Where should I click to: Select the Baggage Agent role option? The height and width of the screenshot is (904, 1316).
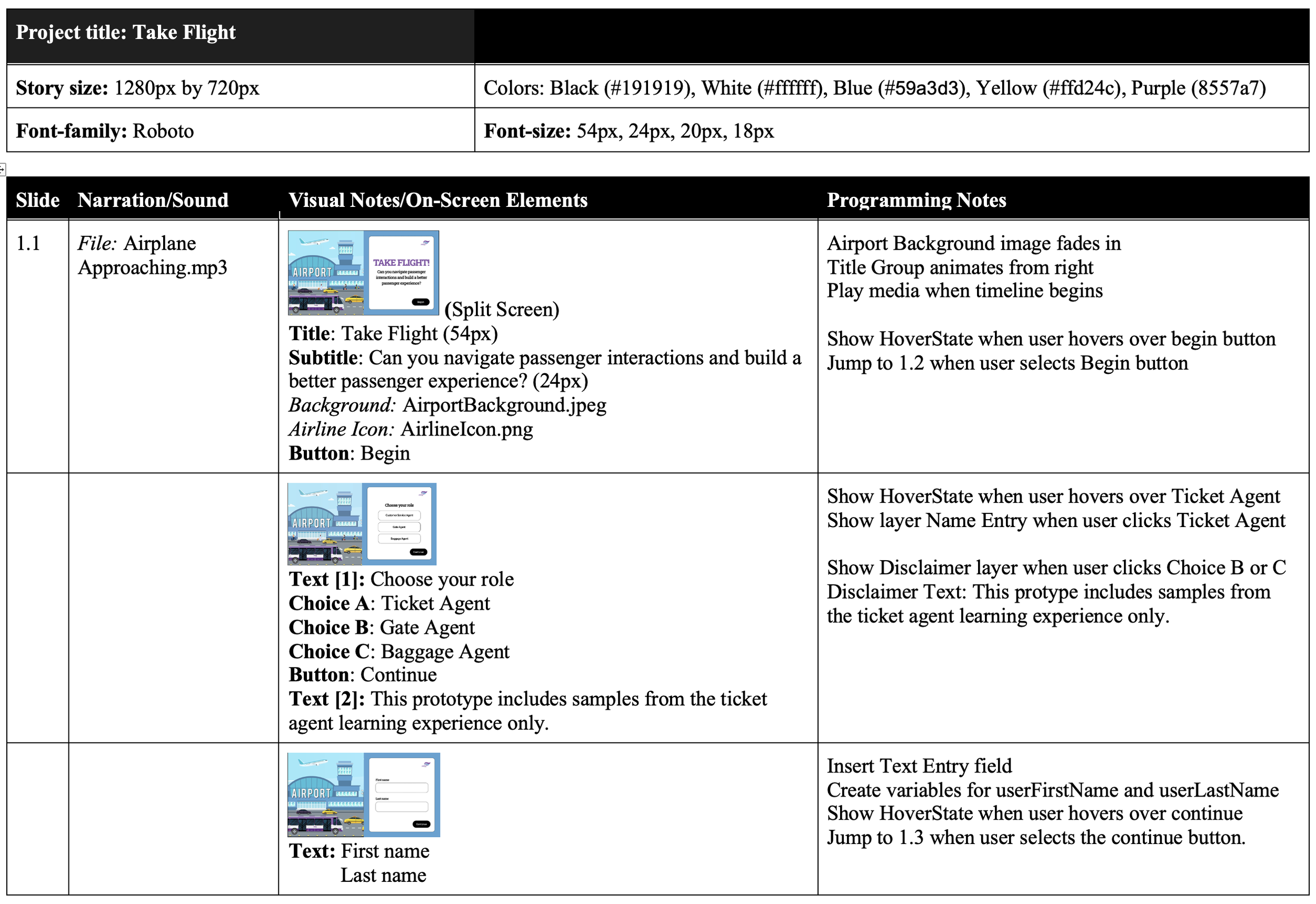400,539
